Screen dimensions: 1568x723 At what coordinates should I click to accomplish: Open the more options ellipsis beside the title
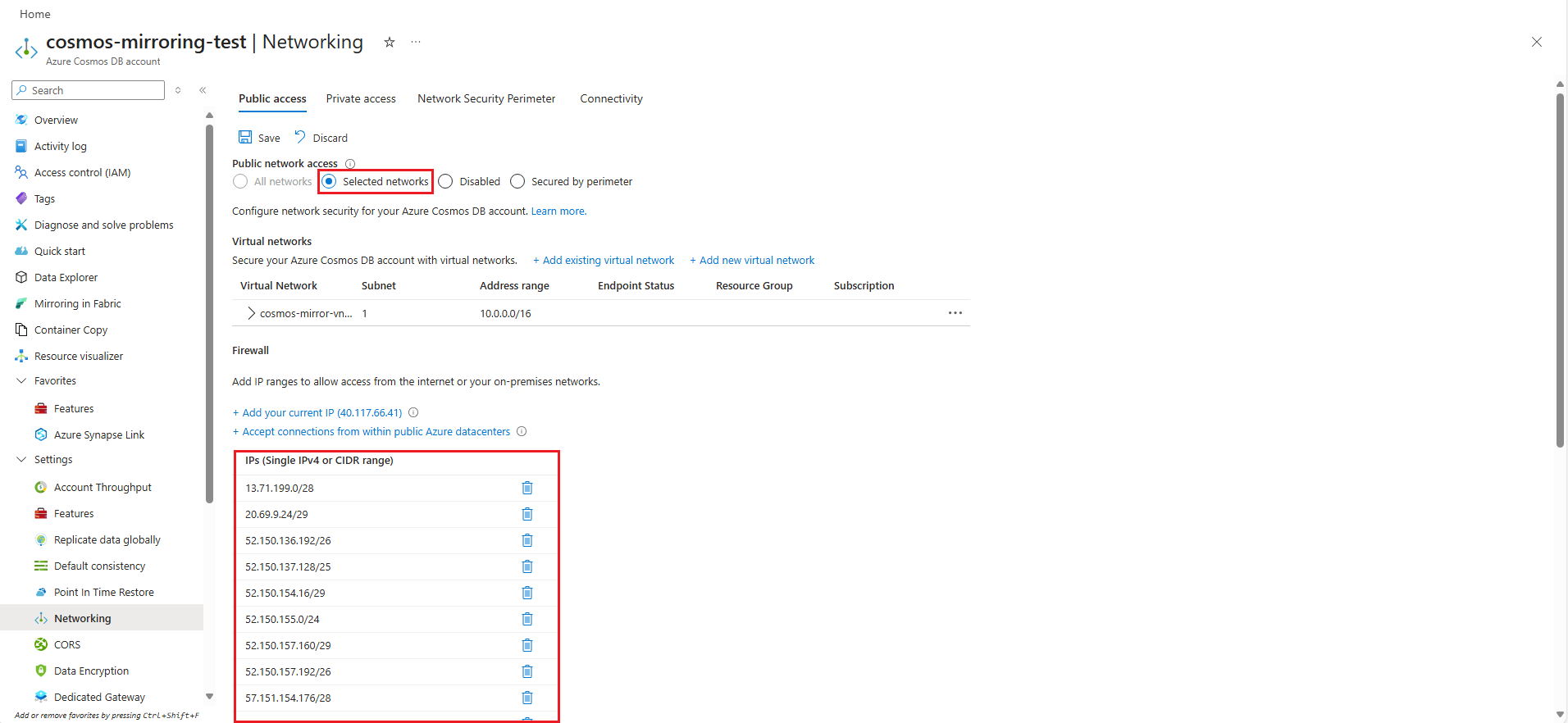click(416, 42)
